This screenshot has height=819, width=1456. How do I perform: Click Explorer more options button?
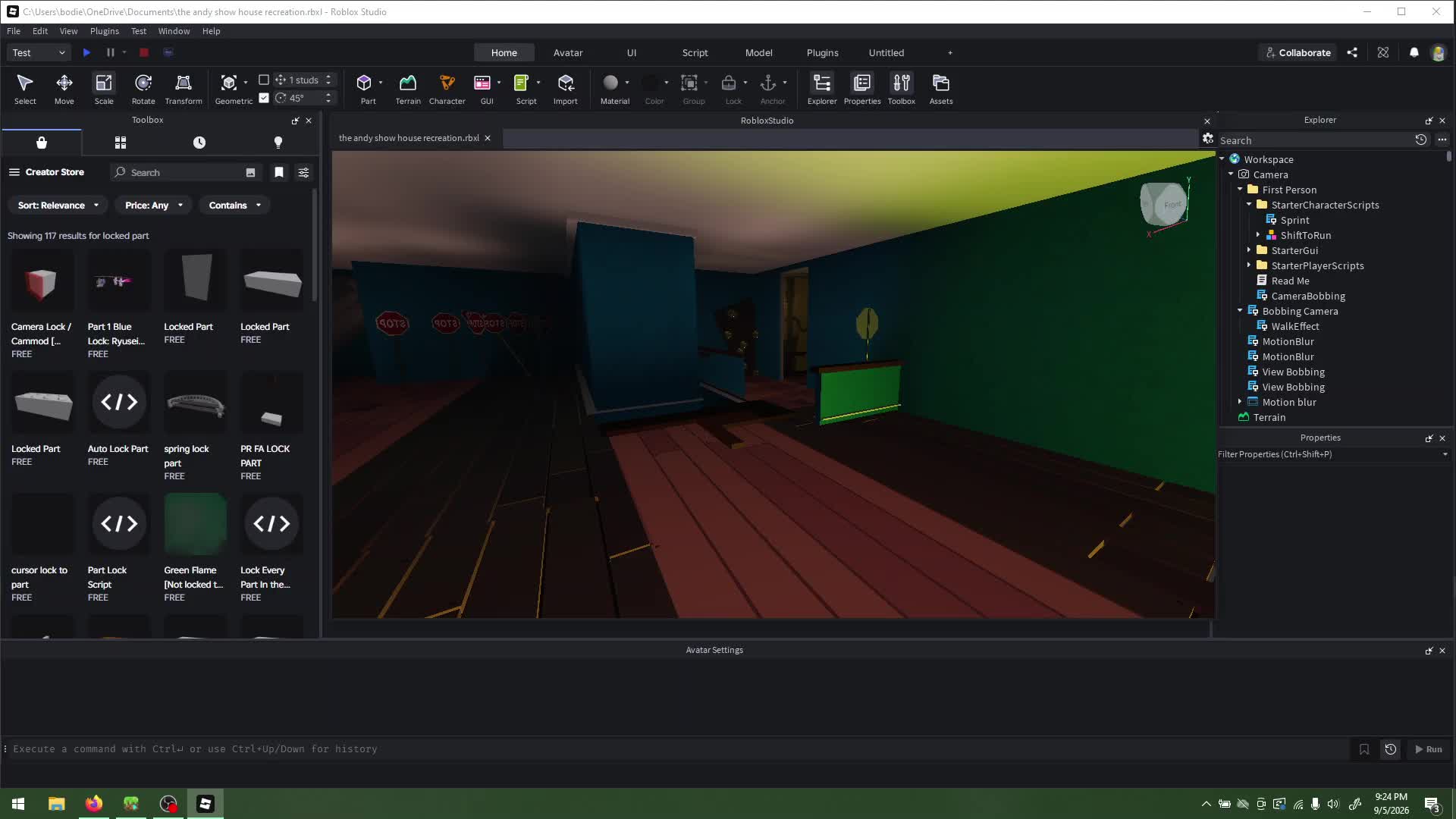tap(1442, 140)
